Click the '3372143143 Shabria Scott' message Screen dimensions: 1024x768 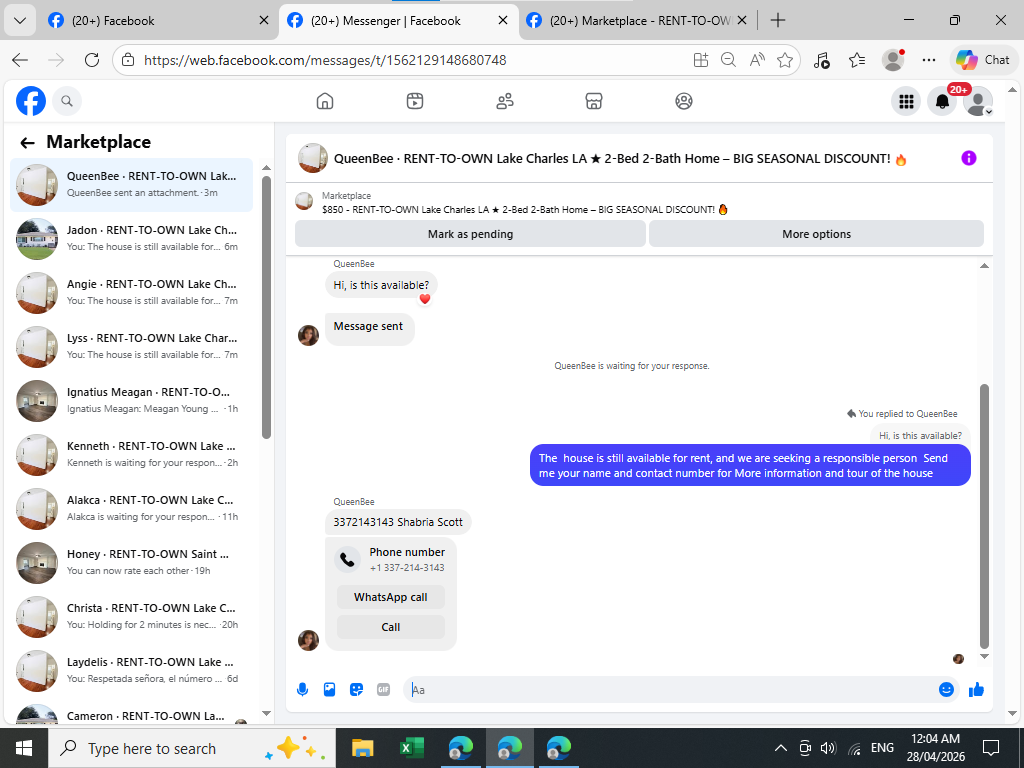[x=398, y=522]
